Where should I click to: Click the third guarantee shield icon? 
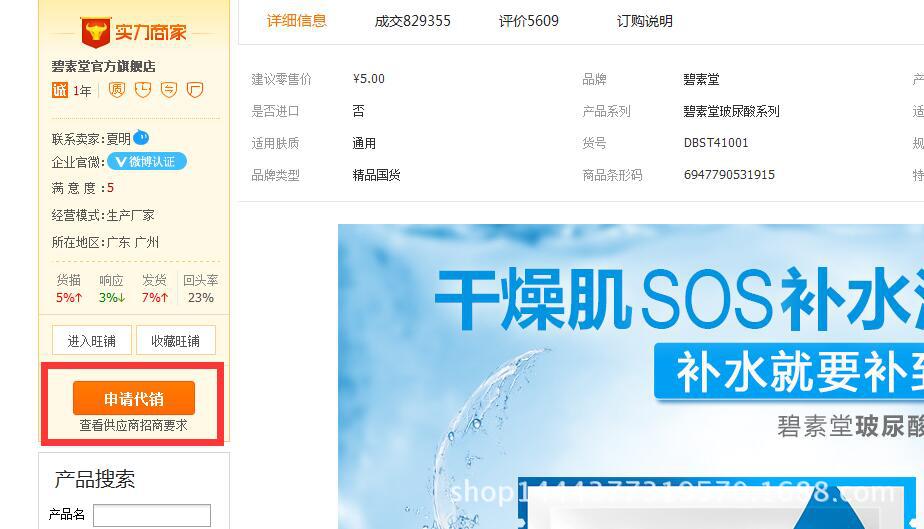click(x=169, y=90)
